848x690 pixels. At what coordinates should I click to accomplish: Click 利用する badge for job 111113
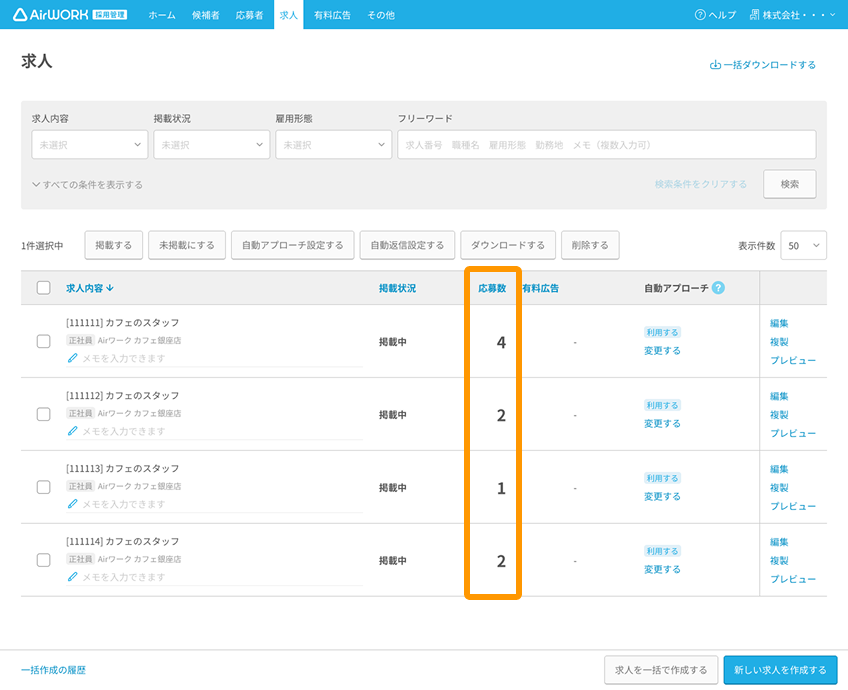[662, 478]
